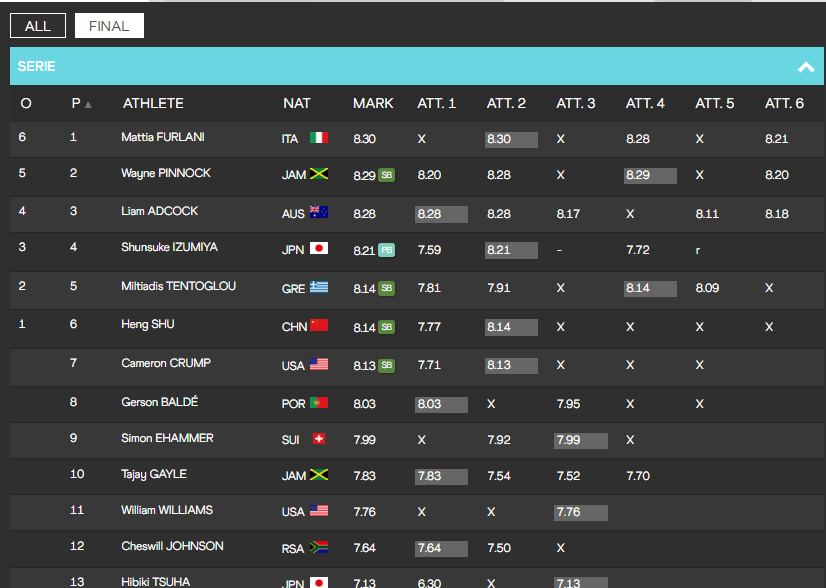Image resolution: width=826 pixels, height=588 pixels.
Task: Select Furlani's highlighted 8.30 attempt 2
Action: point(511,140)
